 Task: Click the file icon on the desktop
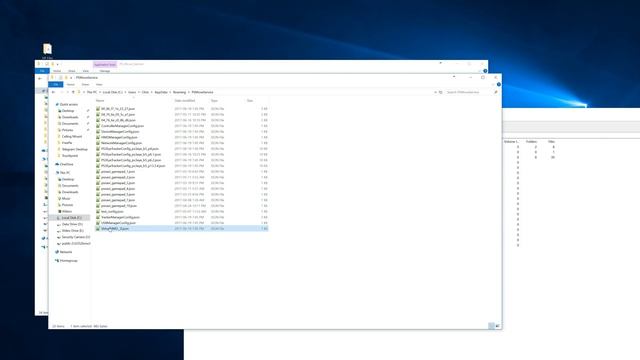47,49
